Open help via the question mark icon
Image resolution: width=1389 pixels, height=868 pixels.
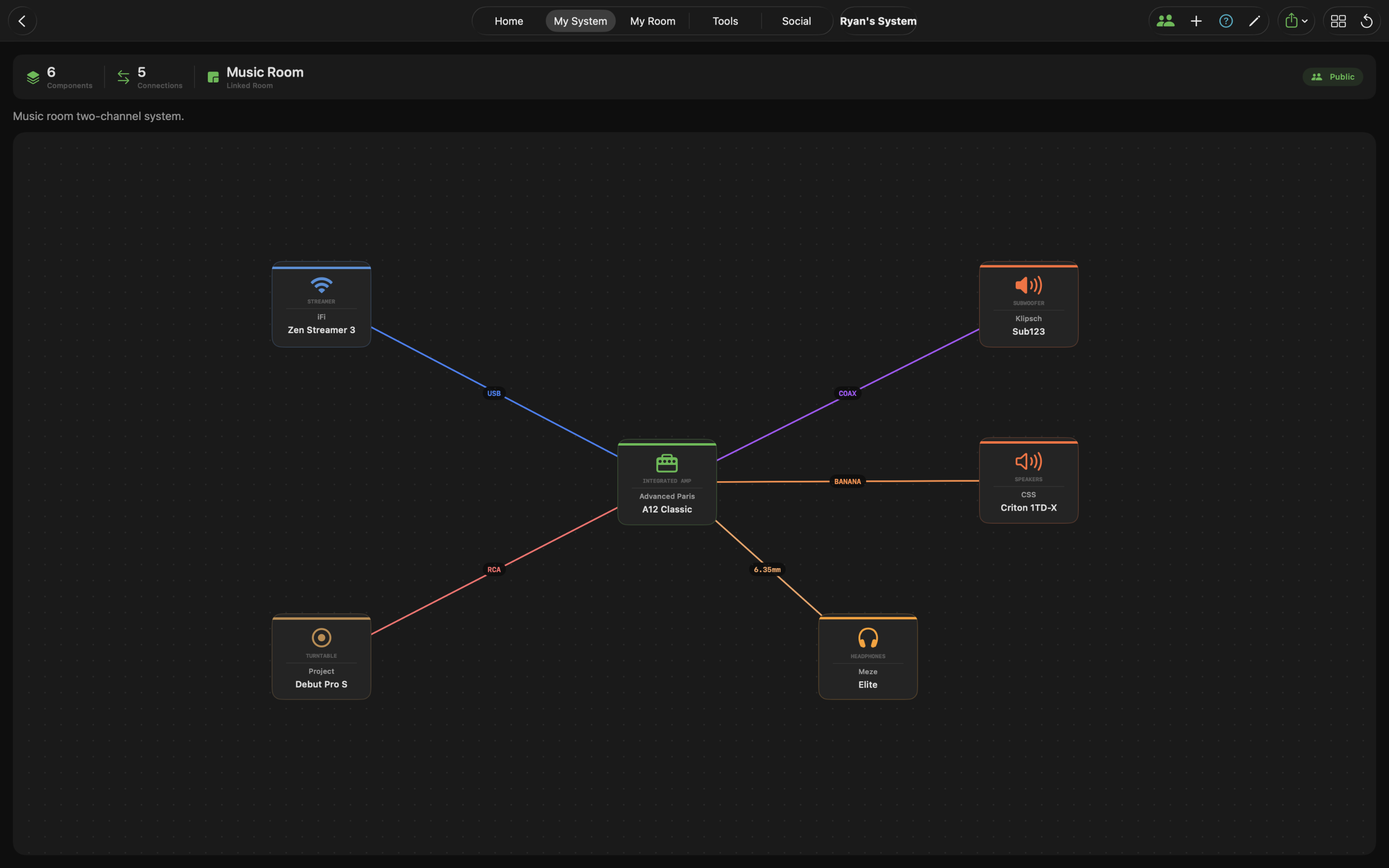pos(1226,21)
